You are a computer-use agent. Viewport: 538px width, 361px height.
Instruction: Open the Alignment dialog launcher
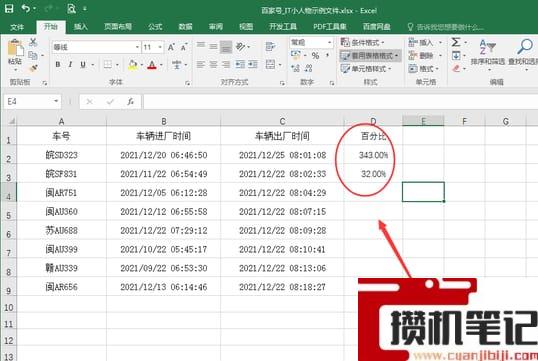click(282, 83)
